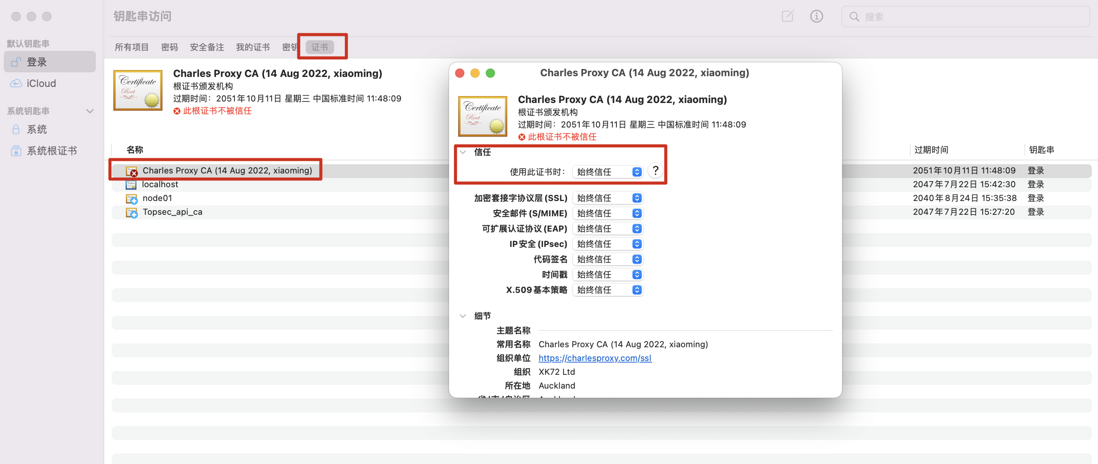Click the node01 certificate icon

(131, 199)
